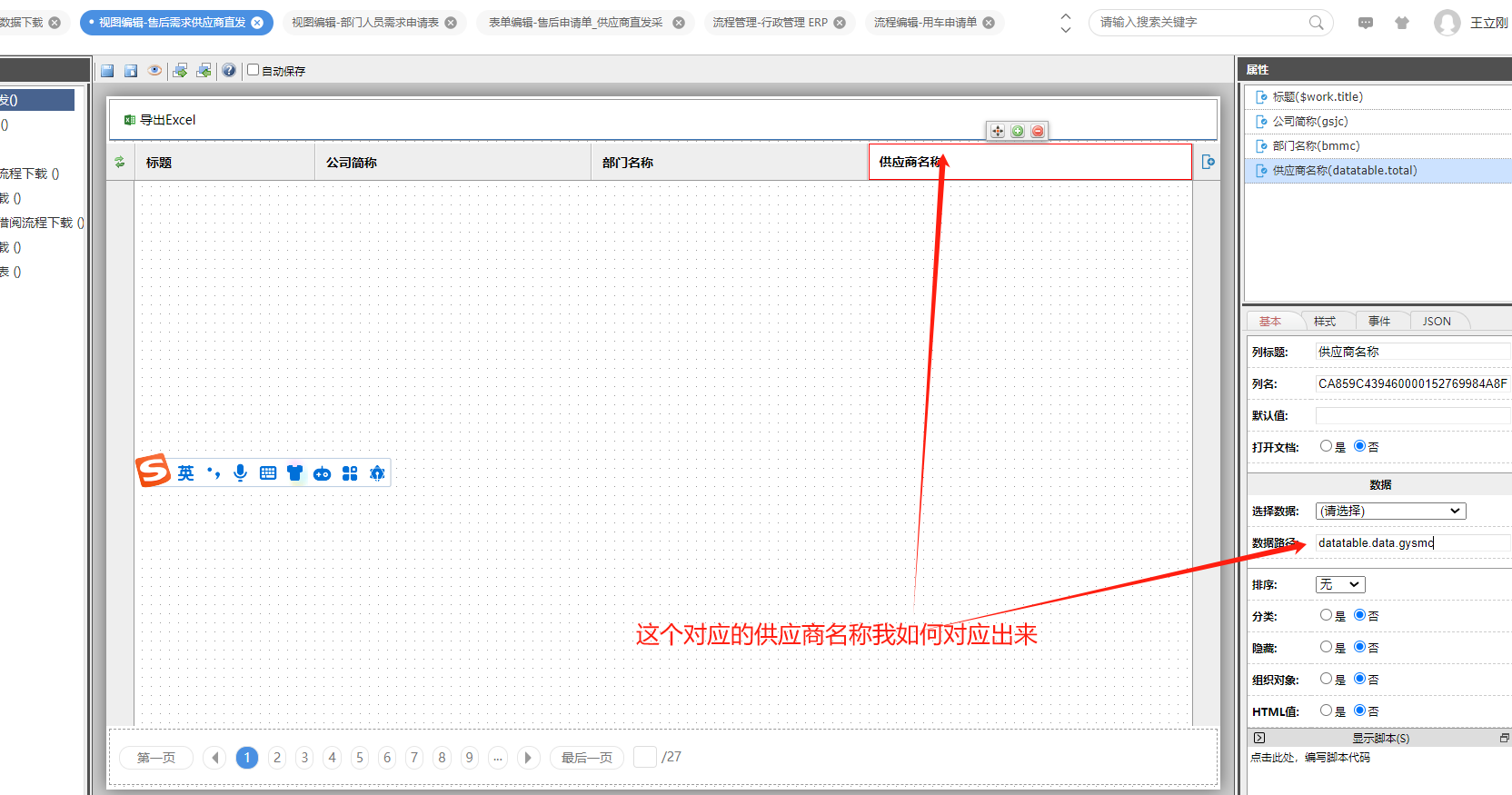This screenshot has width=1512, height=795.
Task: Click the tab list up/down chevron
Action: 1066,23
